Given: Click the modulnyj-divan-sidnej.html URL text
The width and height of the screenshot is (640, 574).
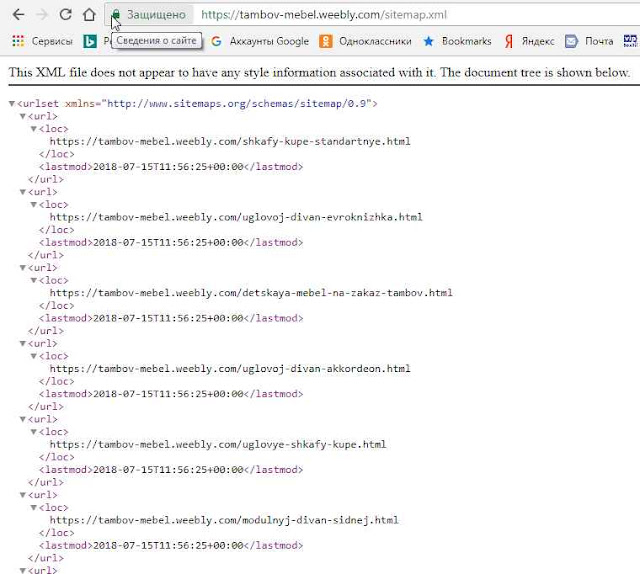Looking at the screenshot, I should click(x=224, y=520).
